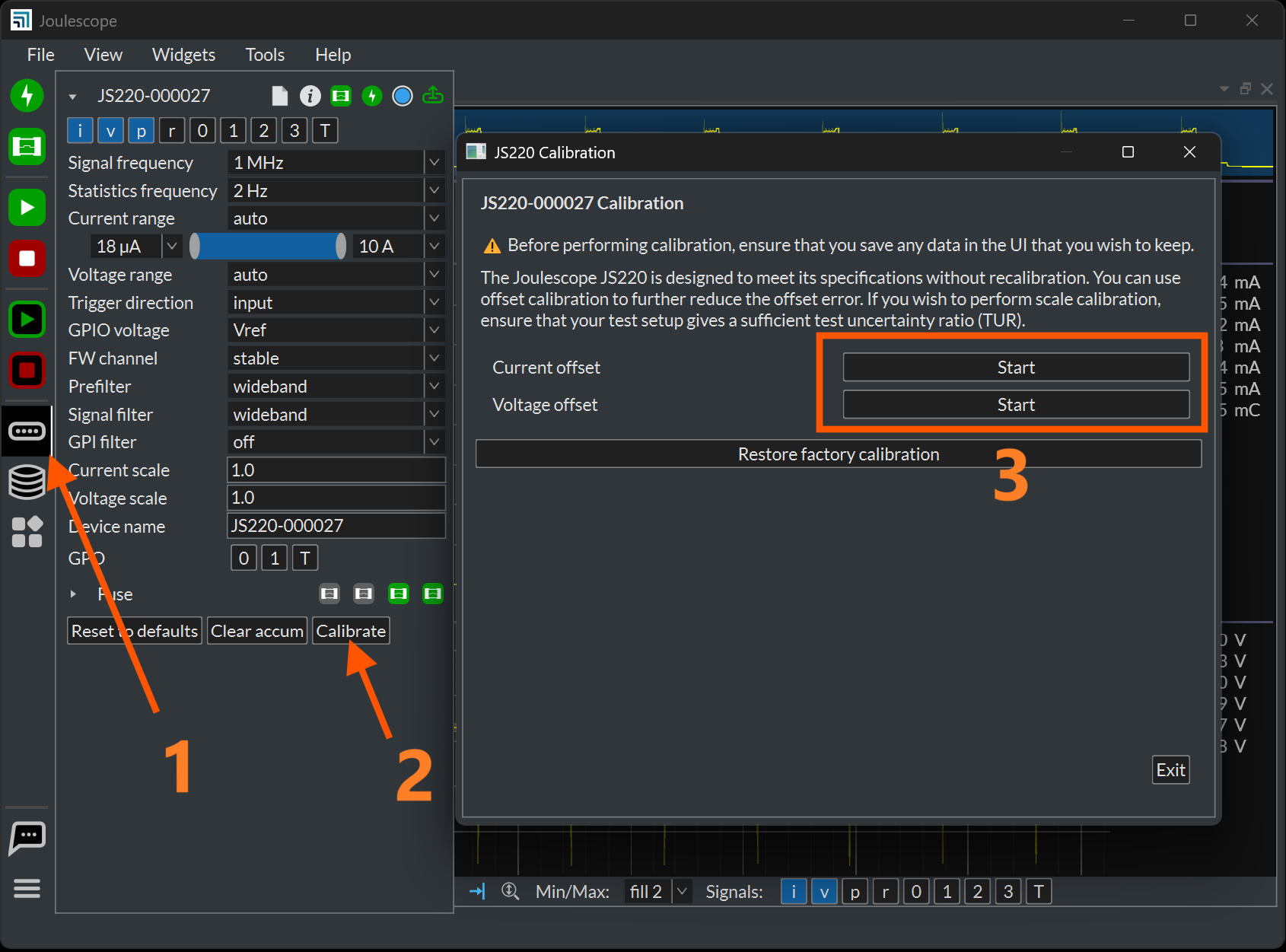Screen dimensions: 1286x952
Task: Click the right handle of current range slider
Action: coord(341,247)
